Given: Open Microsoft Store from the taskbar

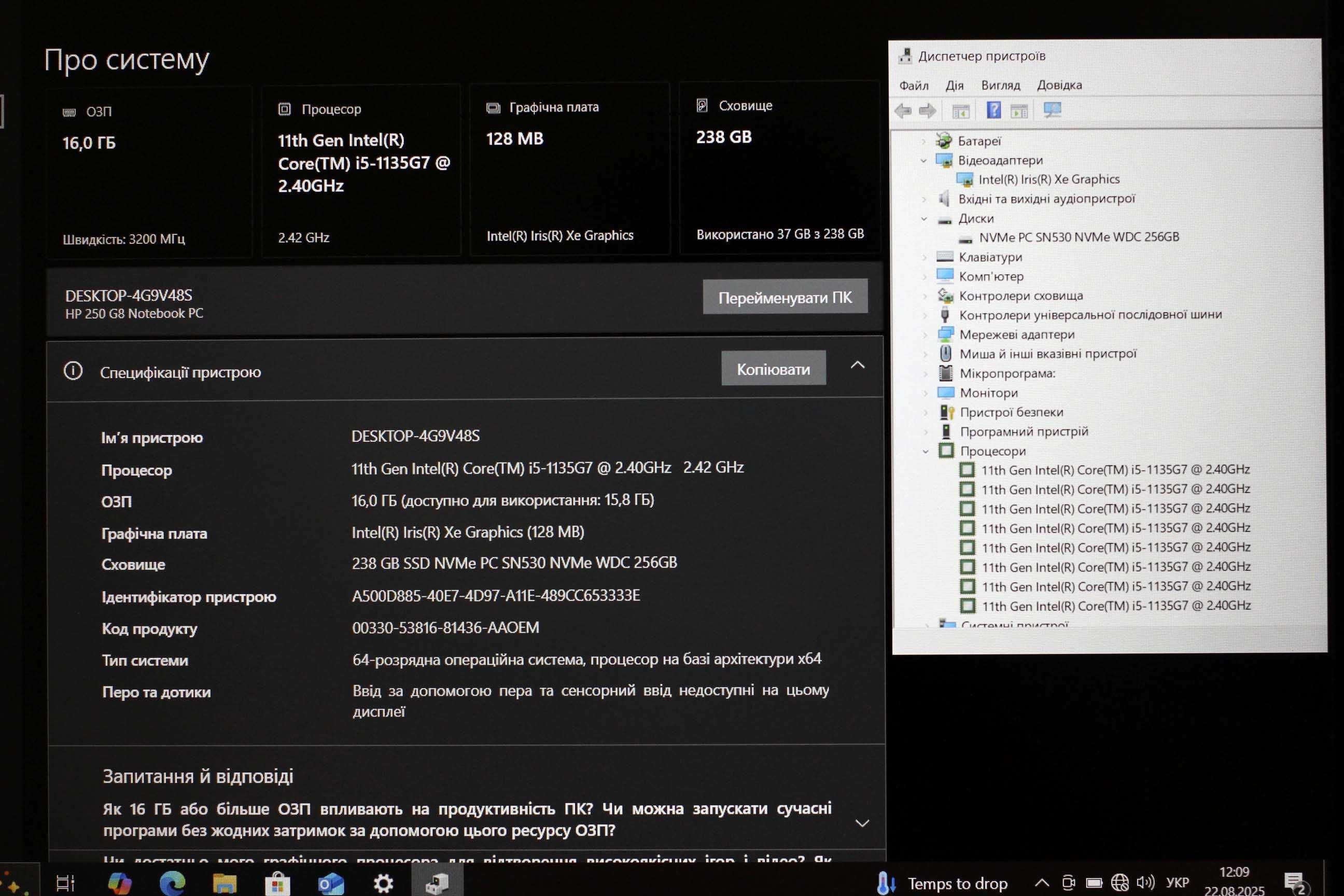Looking at the screenshot, I should (278, 884).
